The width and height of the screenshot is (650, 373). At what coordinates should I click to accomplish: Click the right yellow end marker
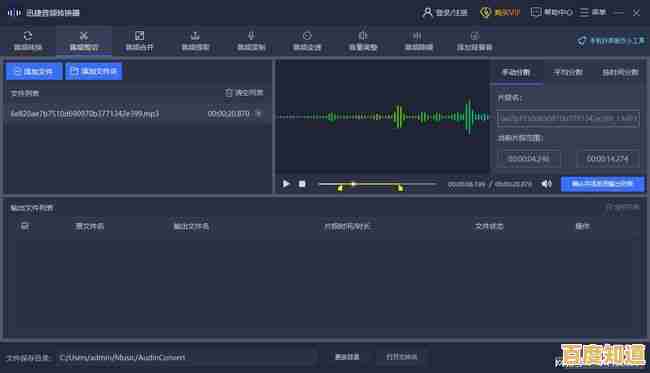pos(400,188)
